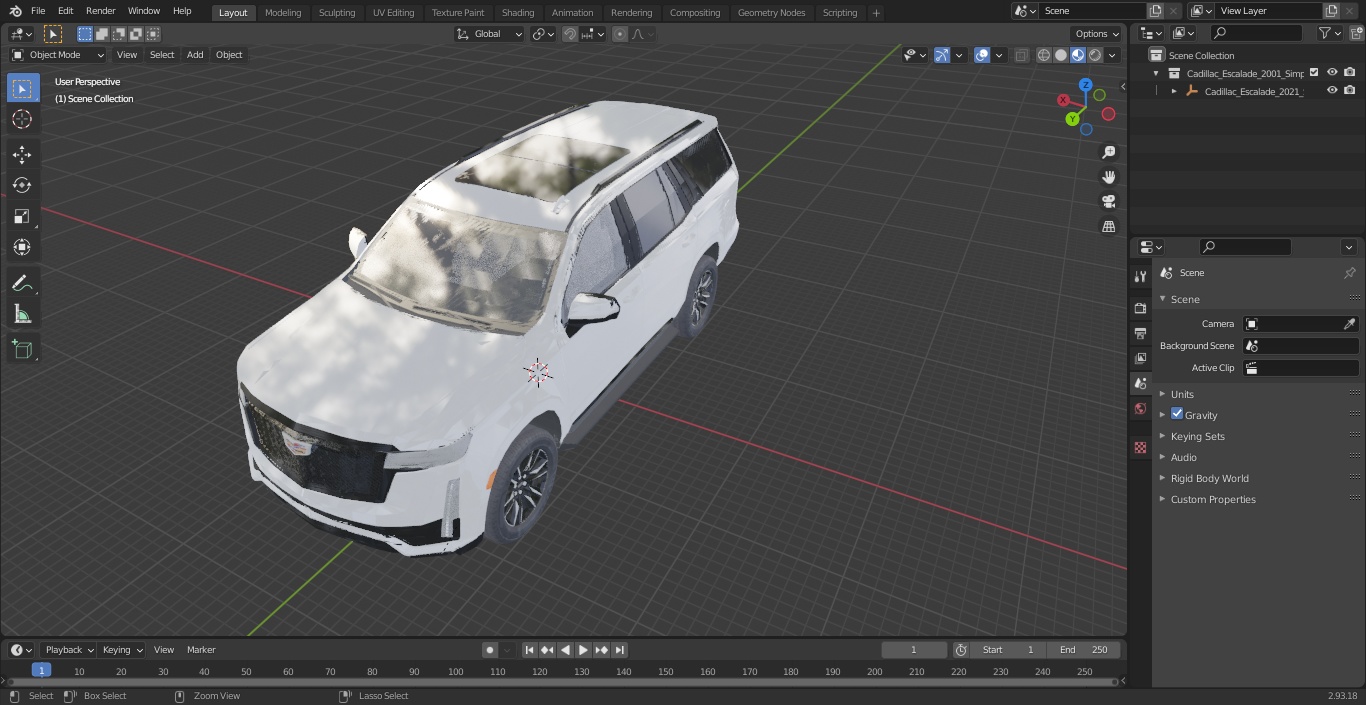Open the outliner filter dropdown

(1329, 33)
